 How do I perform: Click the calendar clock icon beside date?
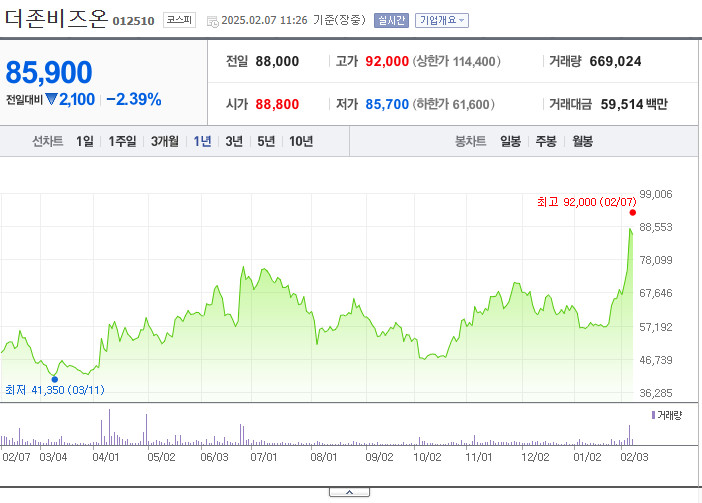(212, 21)
